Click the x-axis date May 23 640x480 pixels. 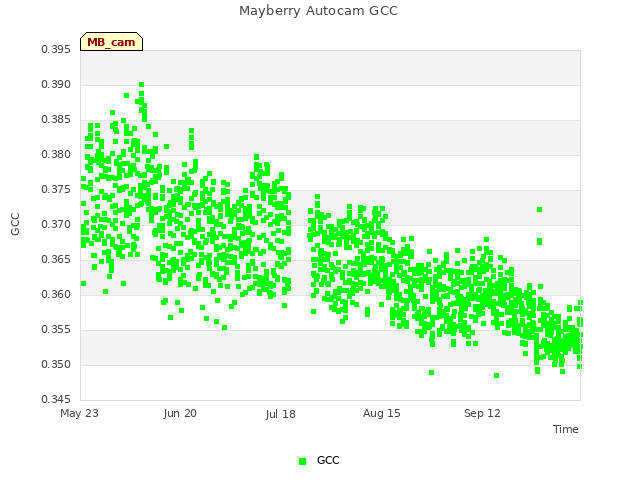[x=79, y=413]
